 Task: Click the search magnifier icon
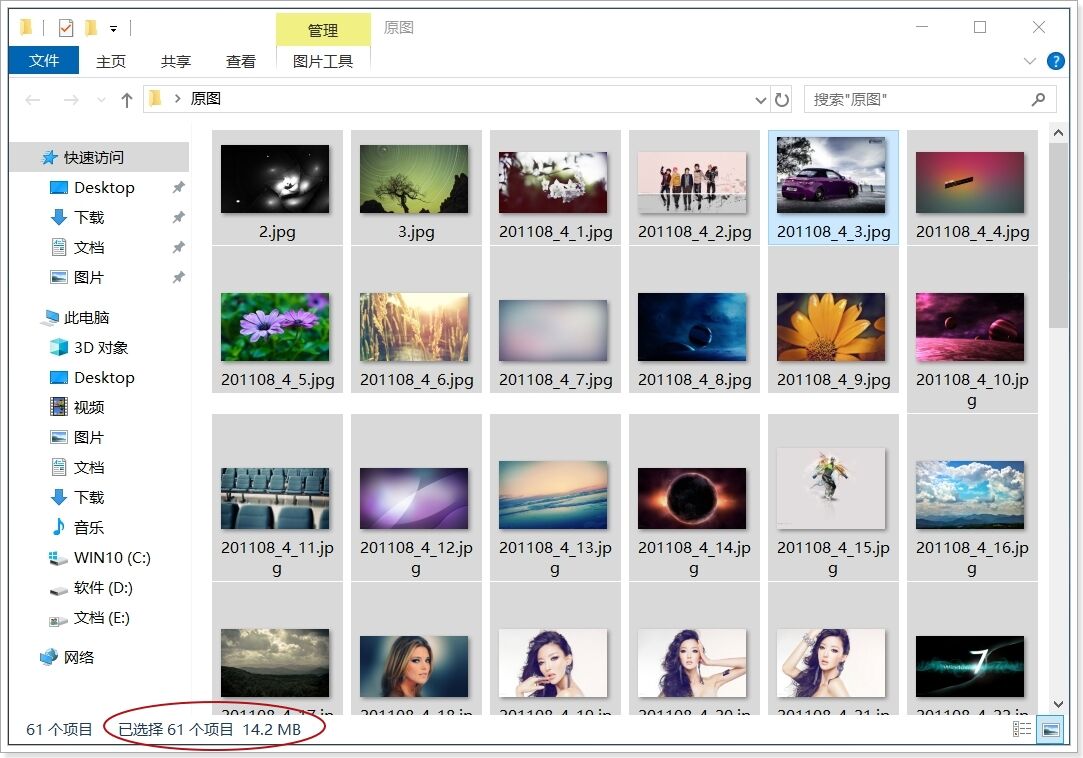point(1038,100)
